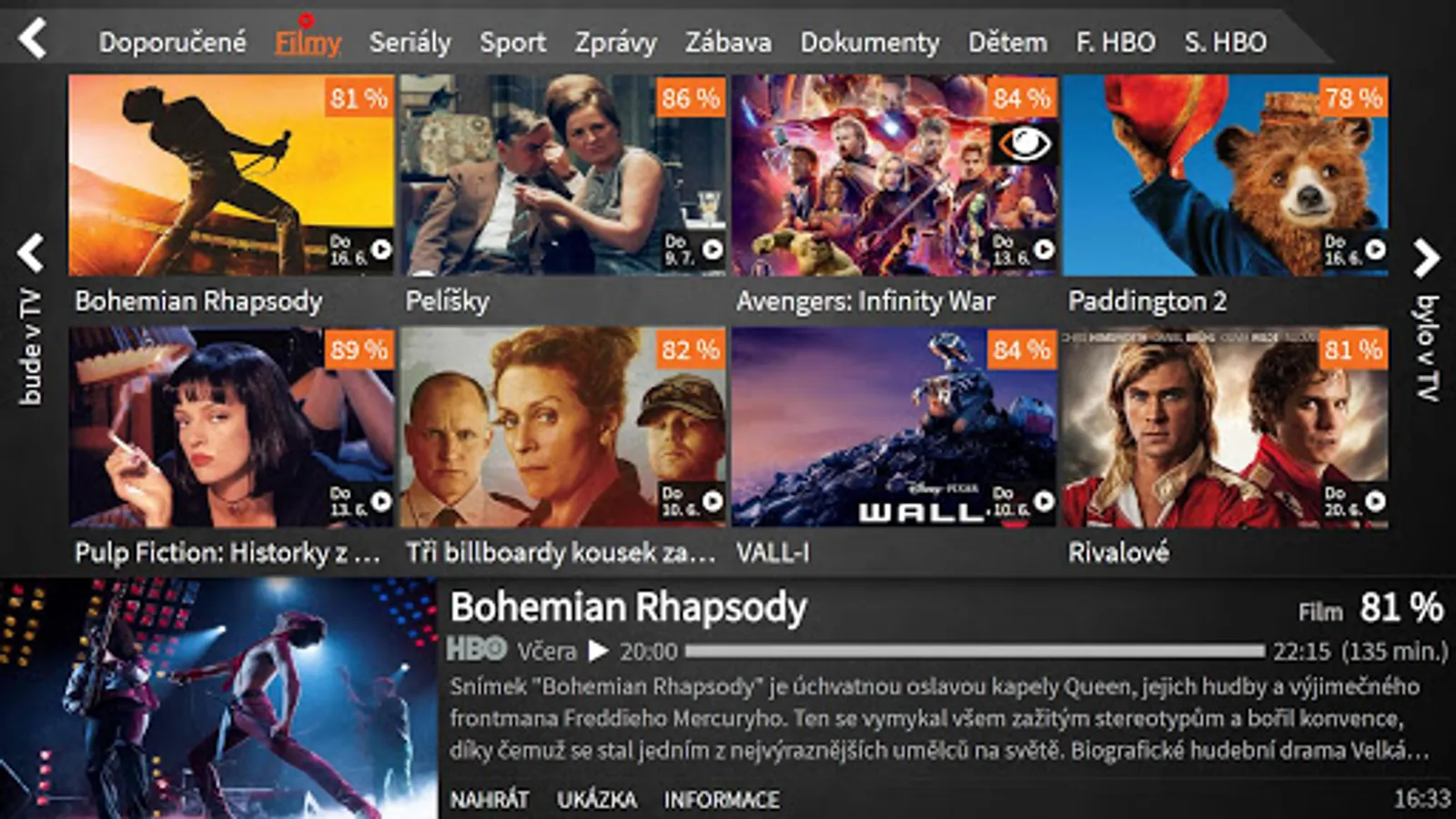
Task: Click the UKÁZKA button
Action: [597, 800]
